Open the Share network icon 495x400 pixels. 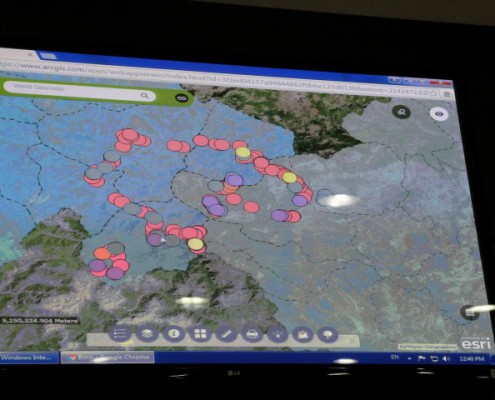[277, 334]
